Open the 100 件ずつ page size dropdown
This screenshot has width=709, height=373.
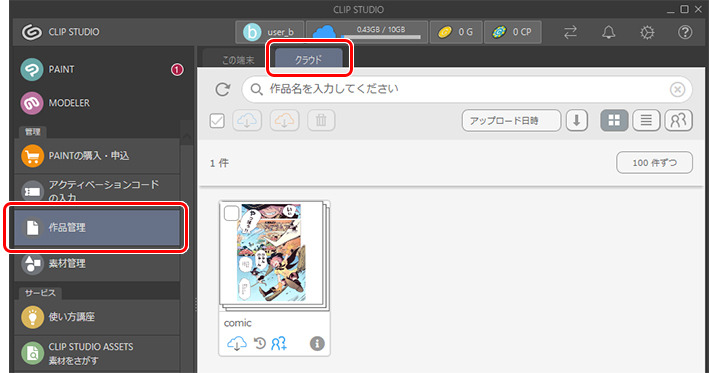tap(654, 163)
